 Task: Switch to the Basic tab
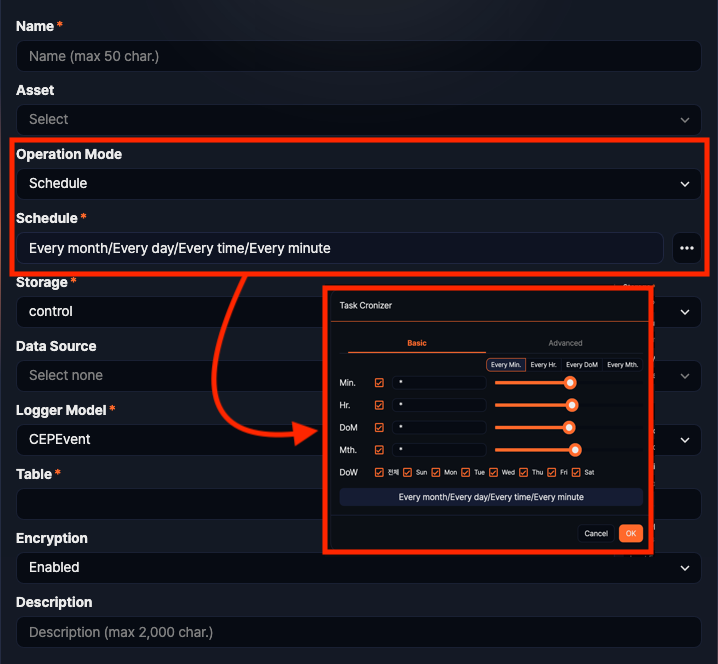click(417, 343)
